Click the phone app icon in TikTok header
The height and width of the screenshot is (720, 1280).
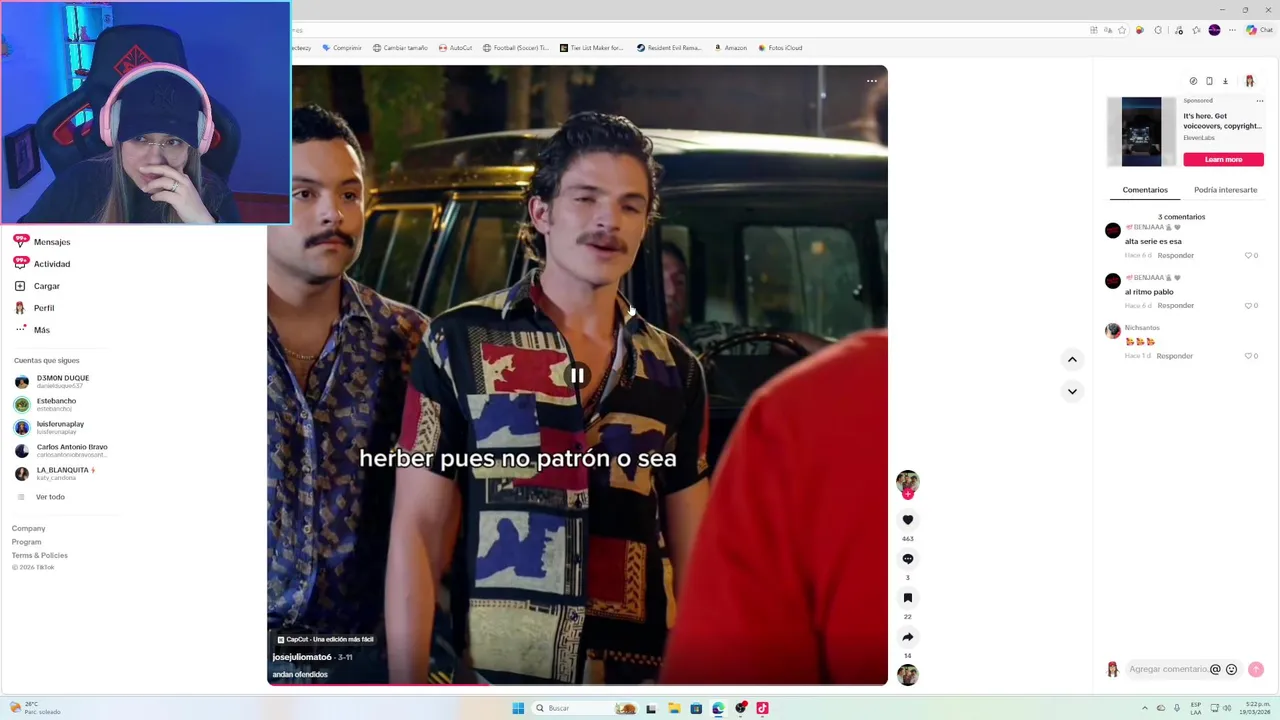[1209, 81]
